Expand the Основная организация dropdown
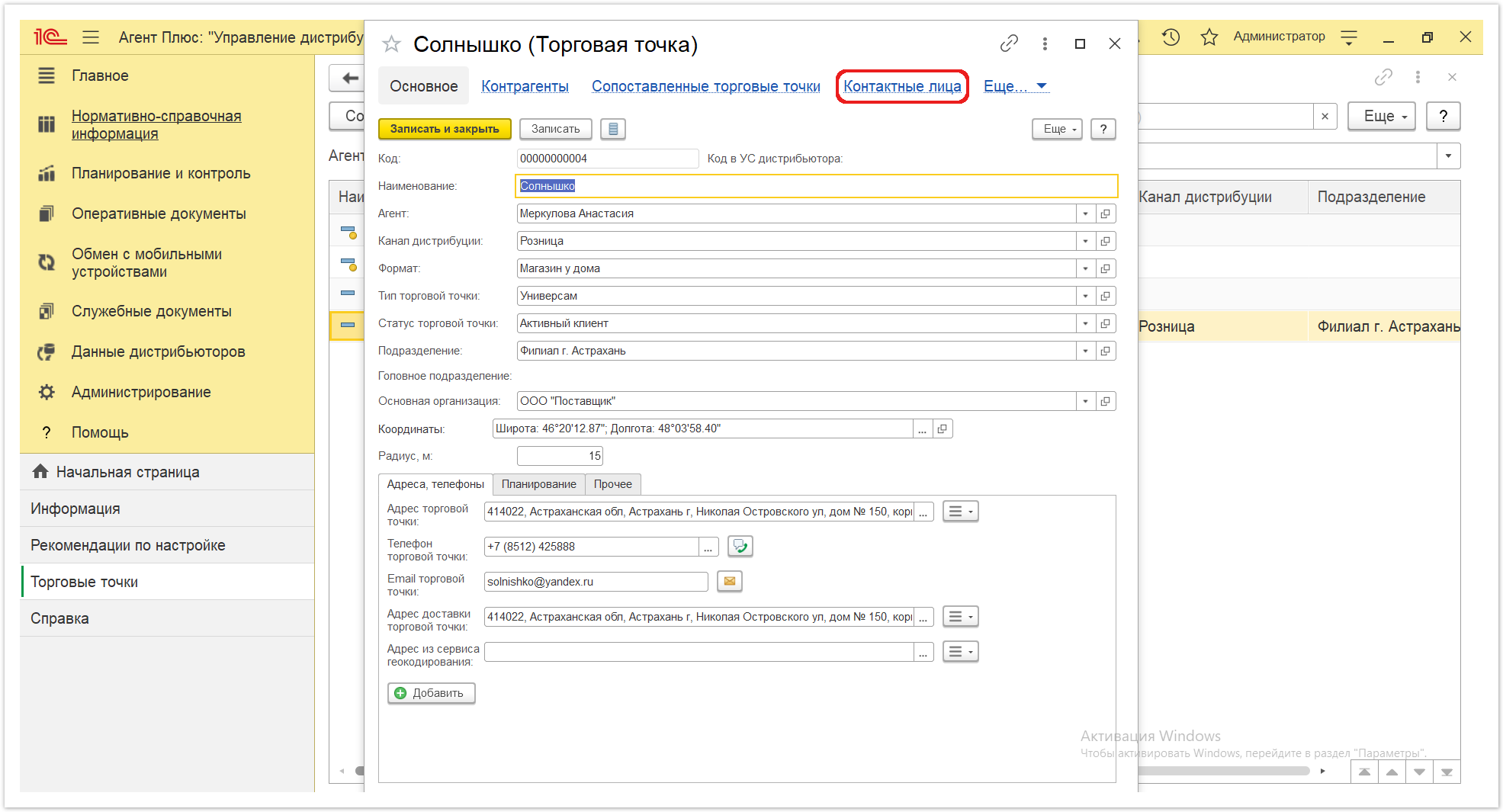 click(x=1085, y=401)
